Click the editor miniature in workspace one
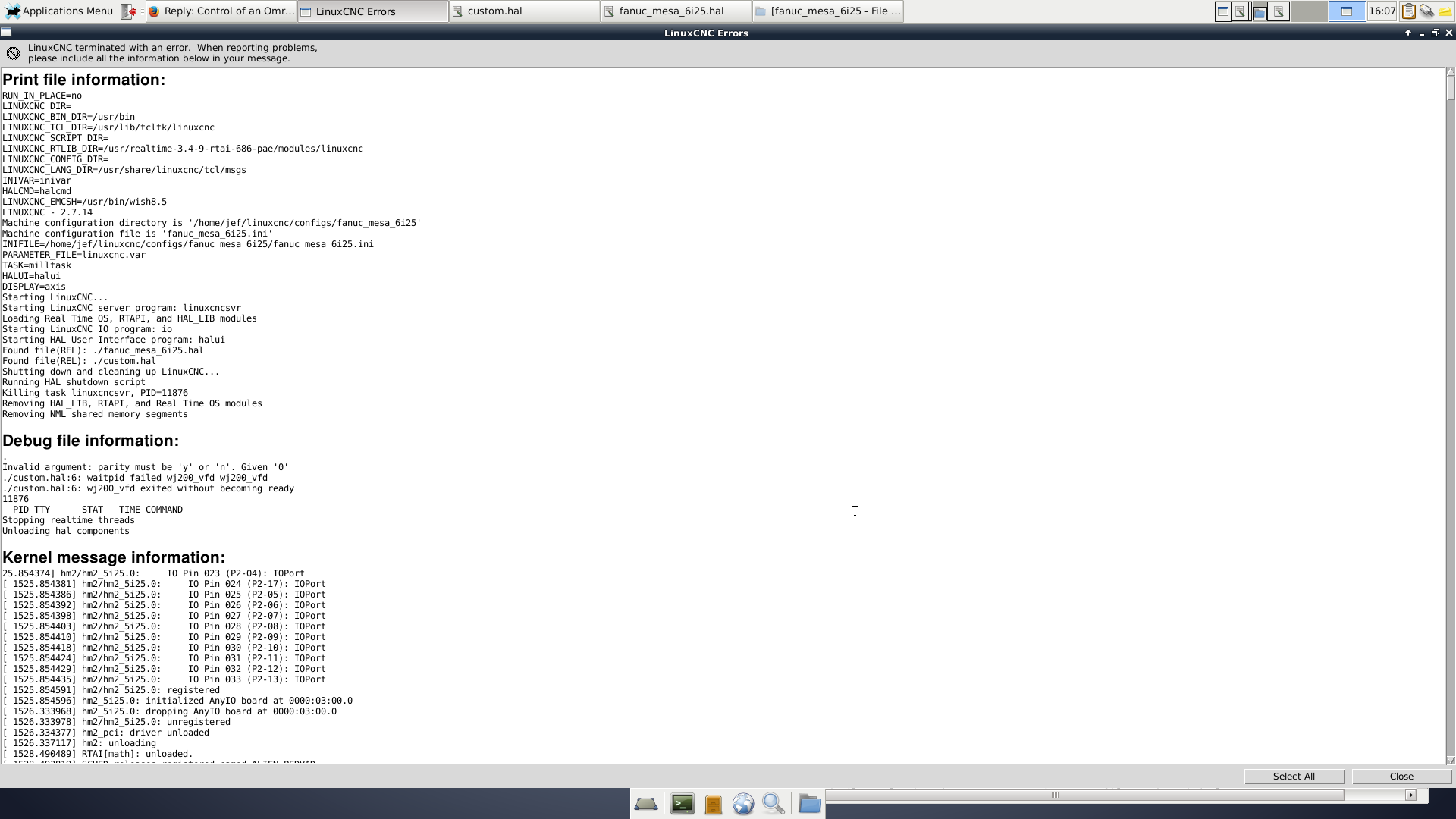Image resolution: width=1456 pixels, height=819 pixels. click(x=1241, y=11)
